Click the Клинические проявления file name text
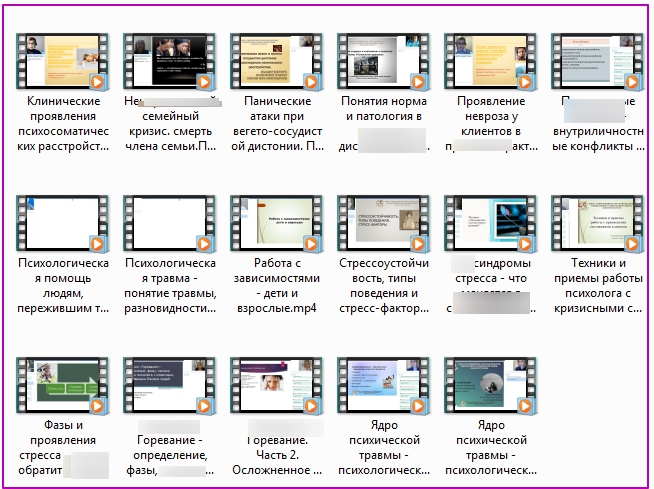This screenshot has width=654, height=489. coord(63,124)
